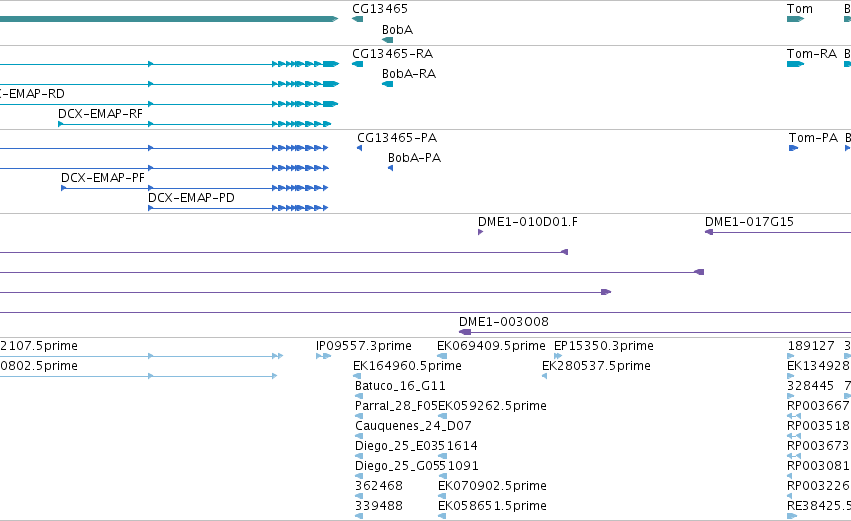
Task: Select the BobA-RA transcript label
Action: tap(409, 74)
